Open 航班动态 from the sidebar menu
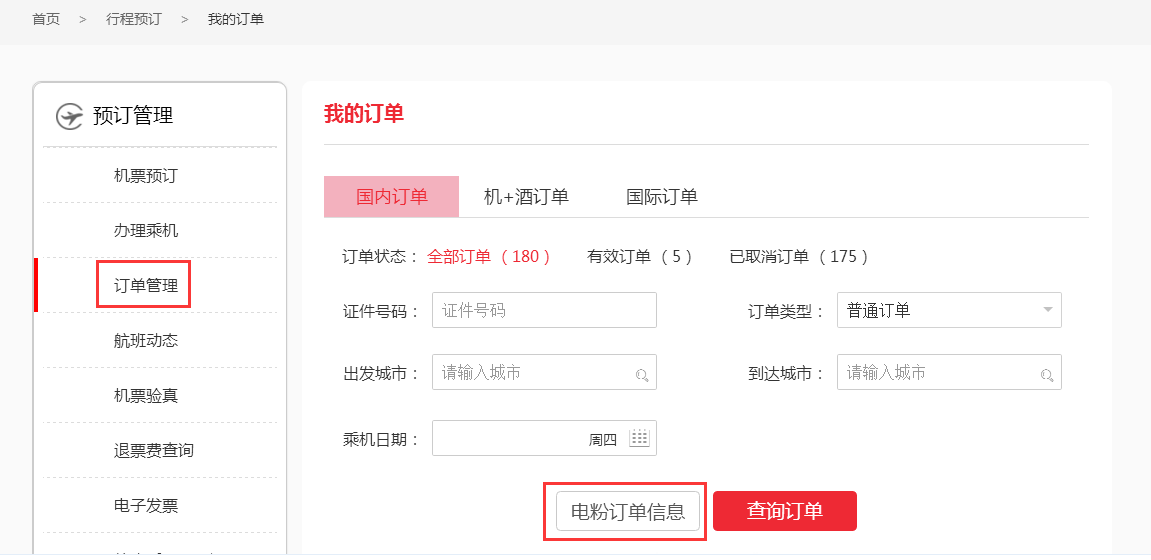The width and height of the screenshot is (1151, 560). click(x=146, y=341)
